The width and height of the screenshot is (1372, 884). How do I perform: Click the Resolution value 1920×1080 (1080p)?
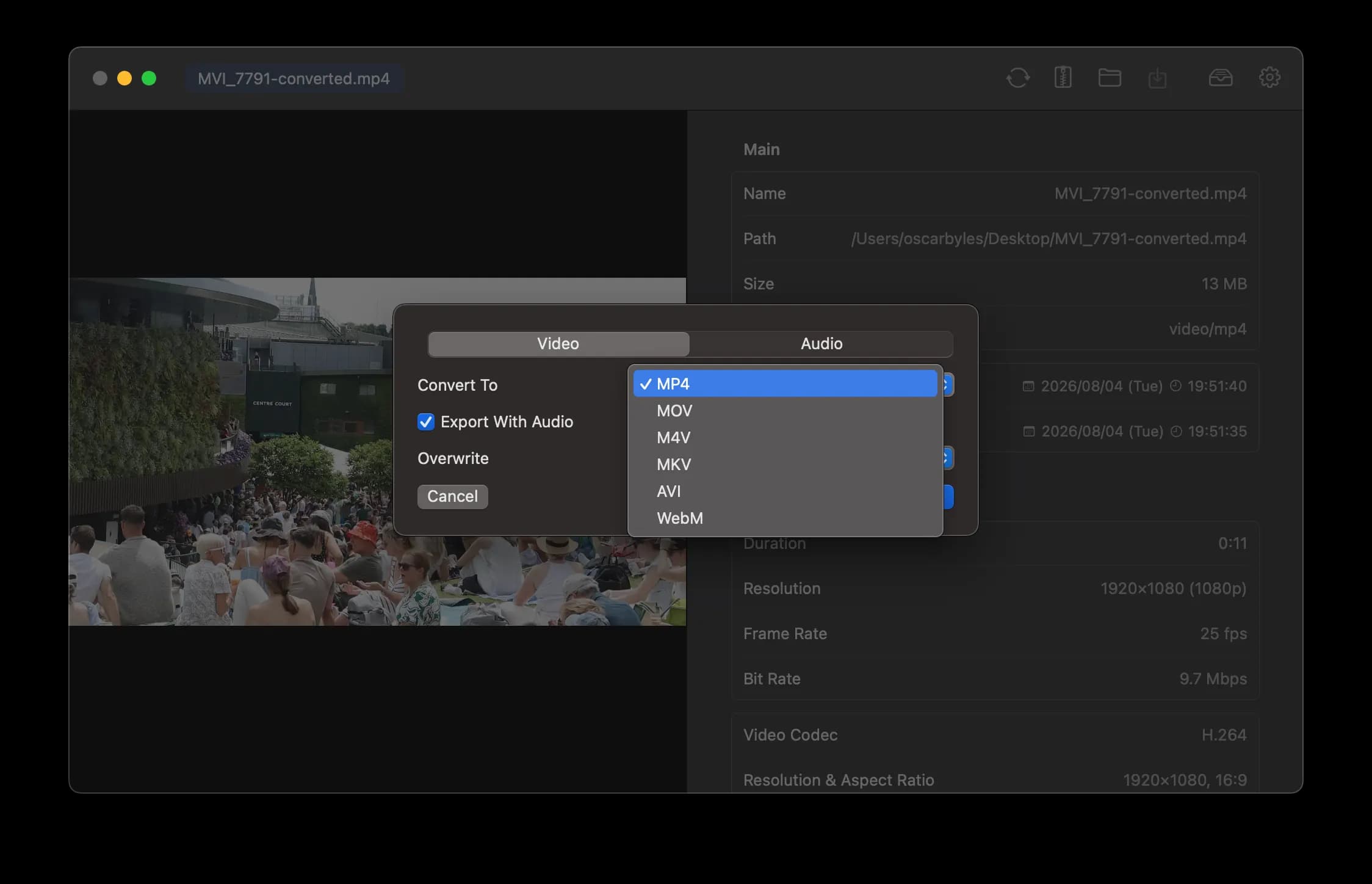pyautogui.click(x=1173, y=589)
